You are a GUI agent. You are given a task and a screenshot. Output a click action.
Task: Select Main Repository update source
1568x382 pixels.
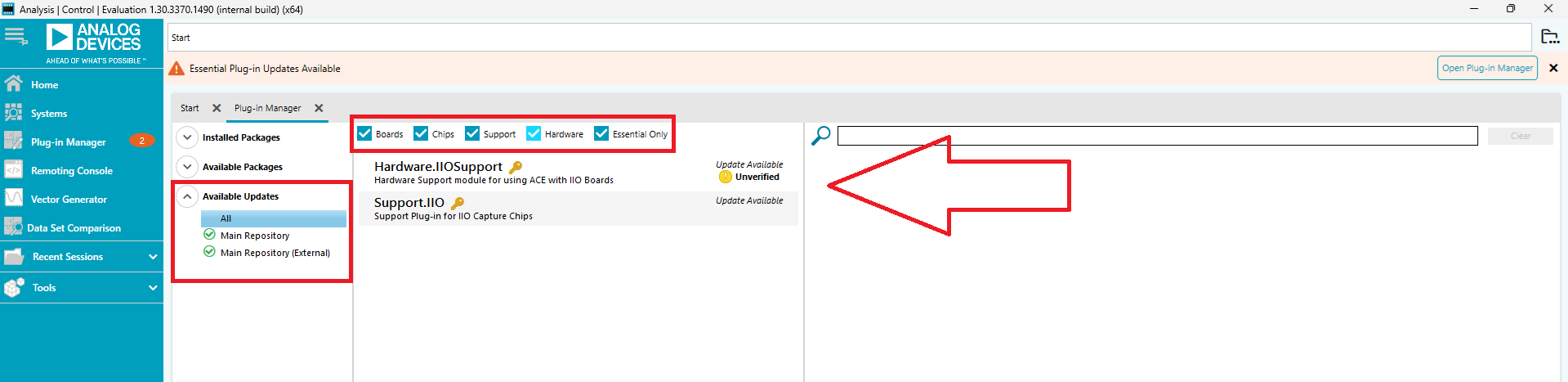(x=255, y=236)
